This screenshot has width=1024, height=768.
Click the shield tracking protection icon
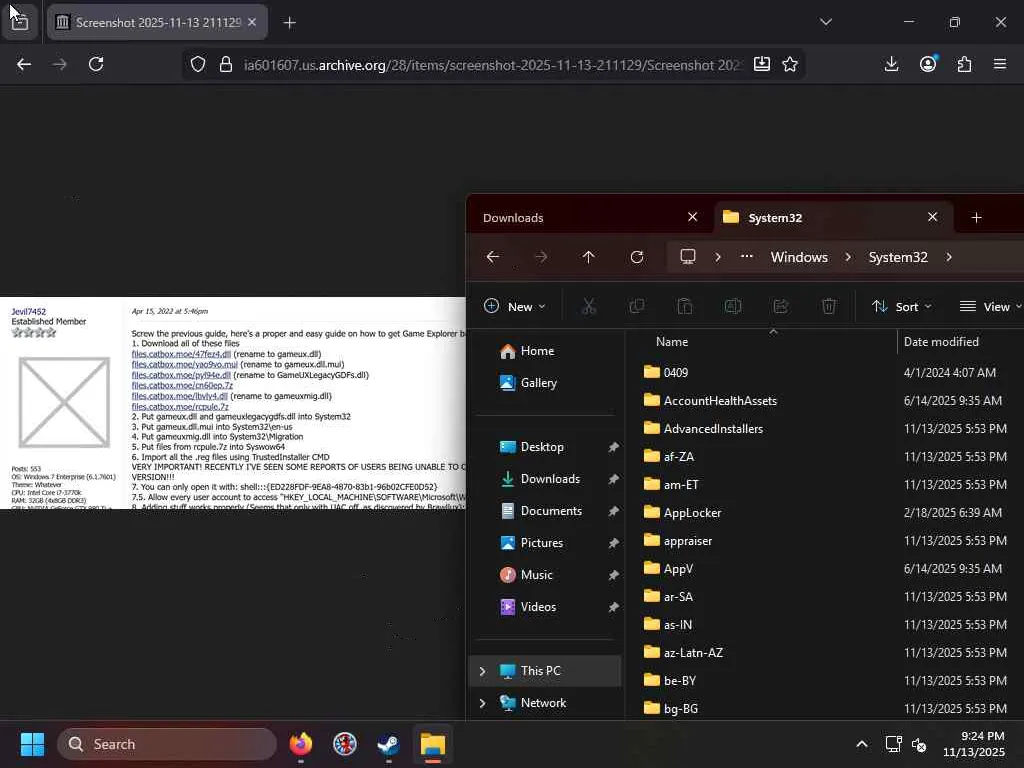point(198,64)
